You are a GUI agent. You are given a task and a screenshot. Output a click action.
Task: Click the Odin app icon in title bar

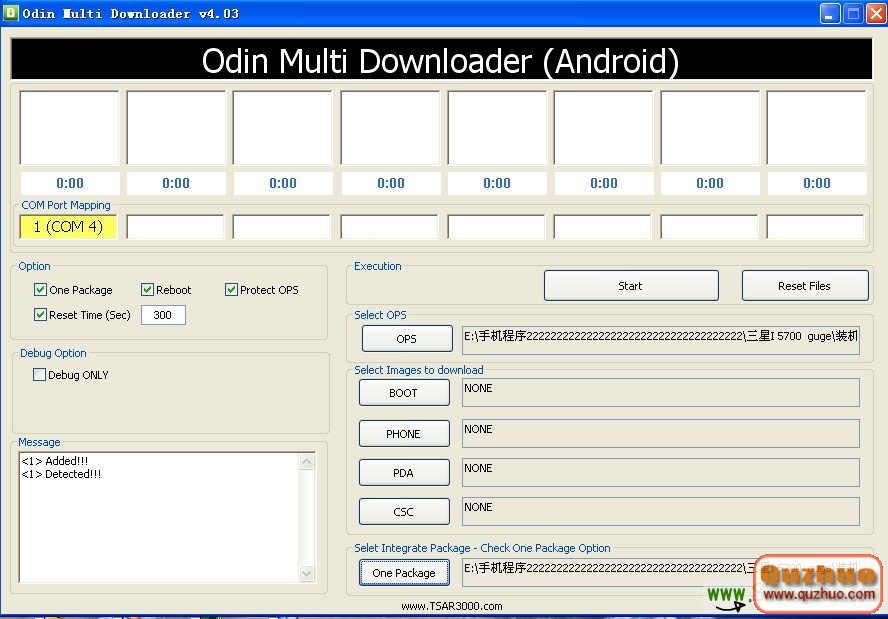coord(10,12)
